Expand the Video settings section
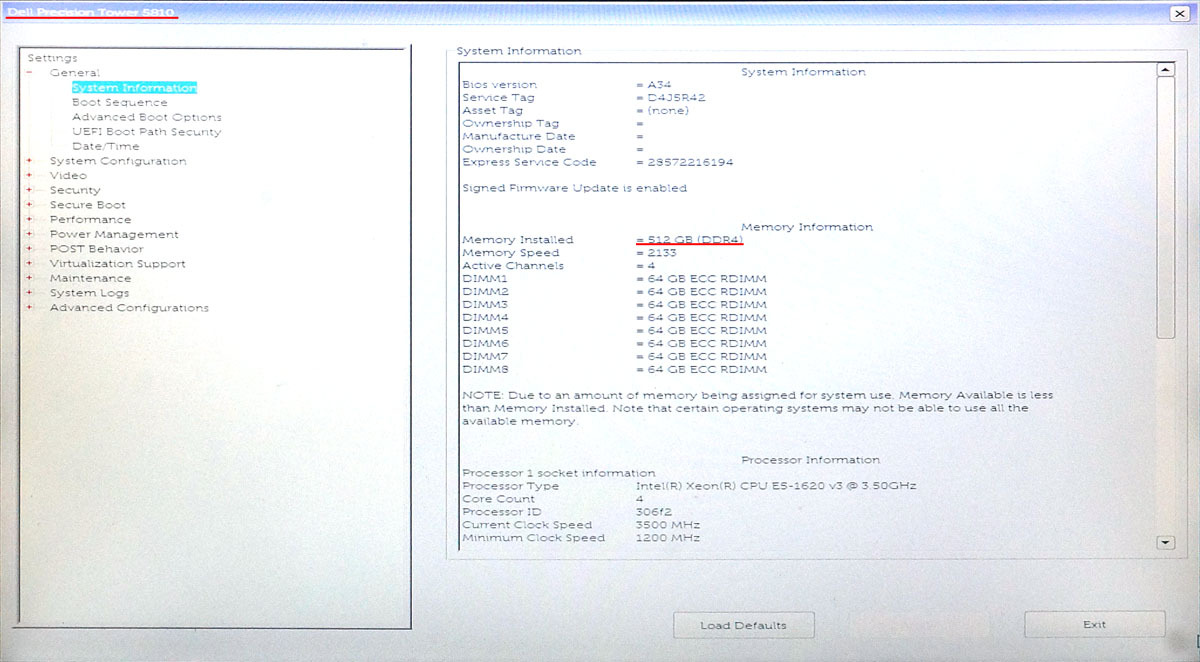Image resolution: width=1200 pixels, height=662 pixels. tap(30, 176)
